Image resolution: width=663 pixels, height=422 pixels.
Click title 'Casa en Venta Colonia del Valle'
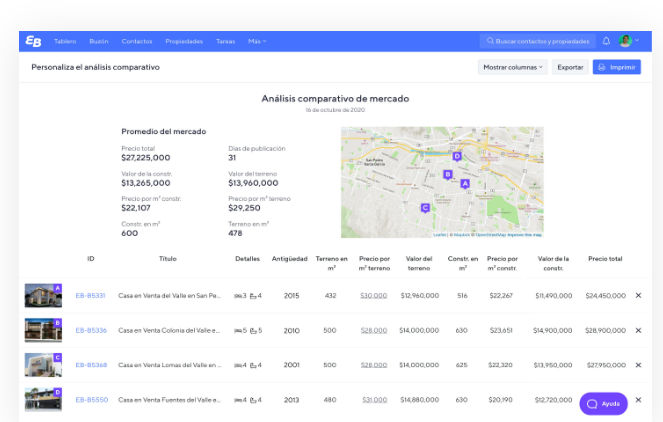(x=169, y=330)
